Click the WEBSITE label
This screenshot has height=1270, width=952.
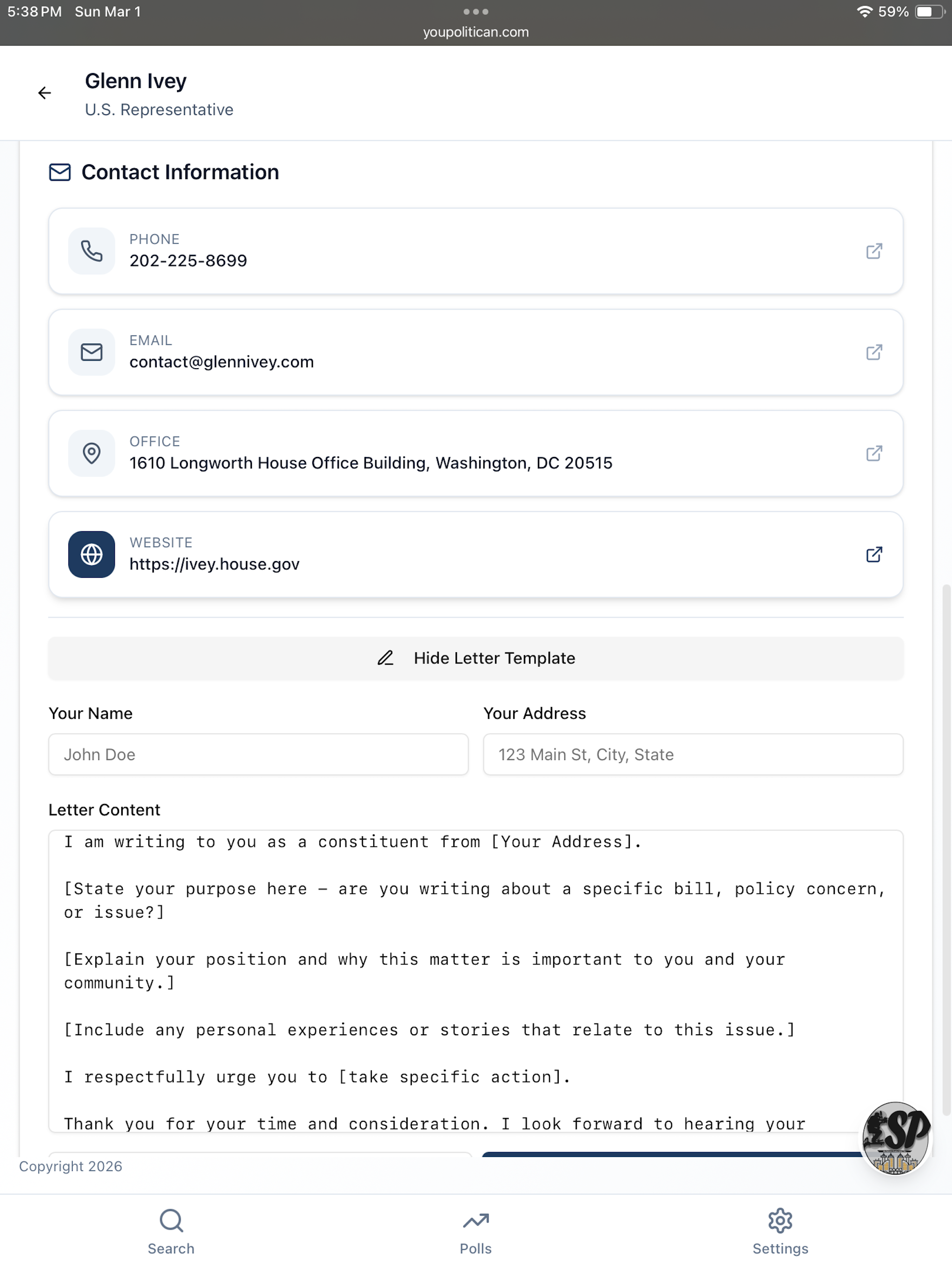pyautogui.click(x=161, y=542)
